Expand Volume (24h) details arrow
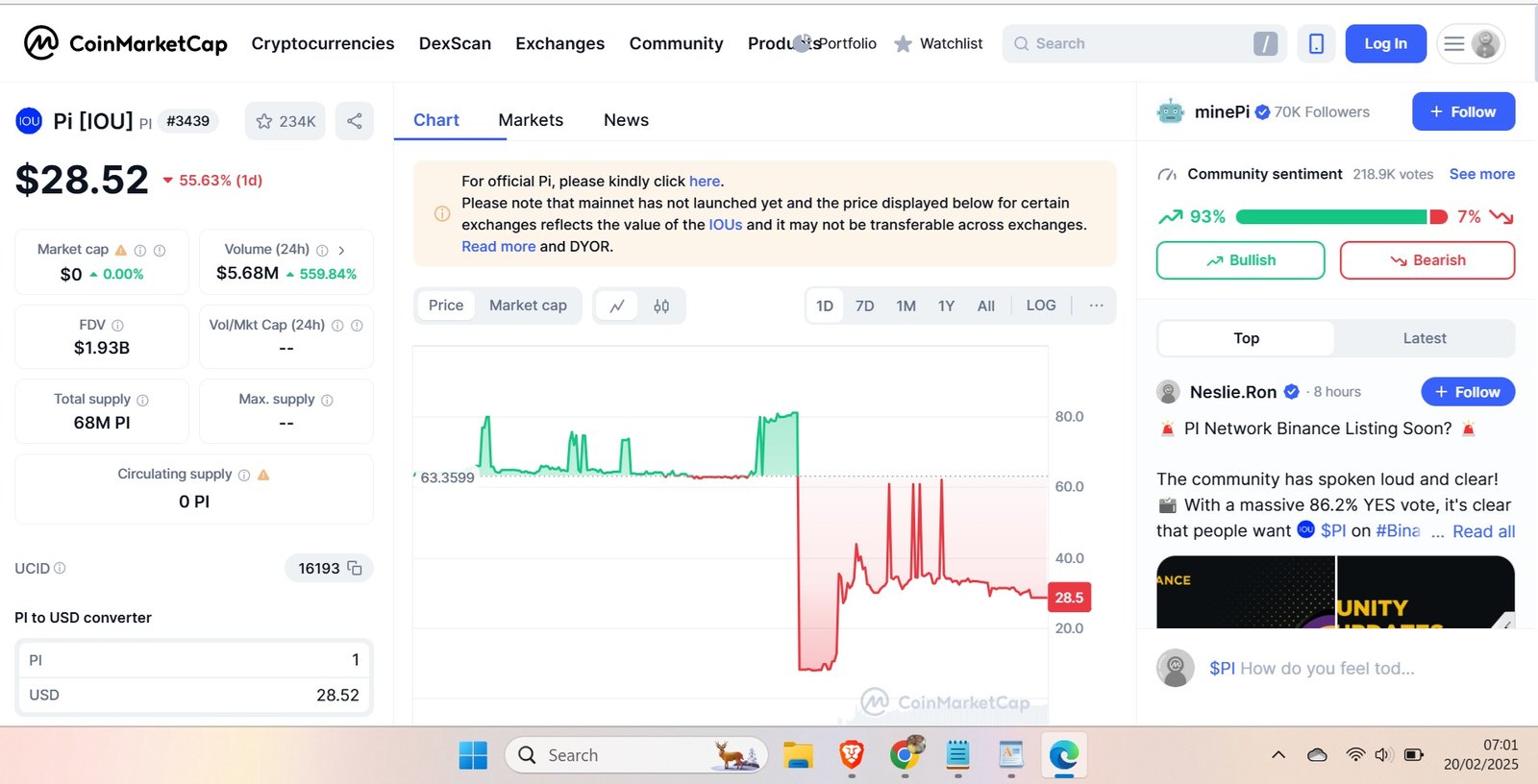This screenshot has width=1538, height=784. click(x=341, y=250)
